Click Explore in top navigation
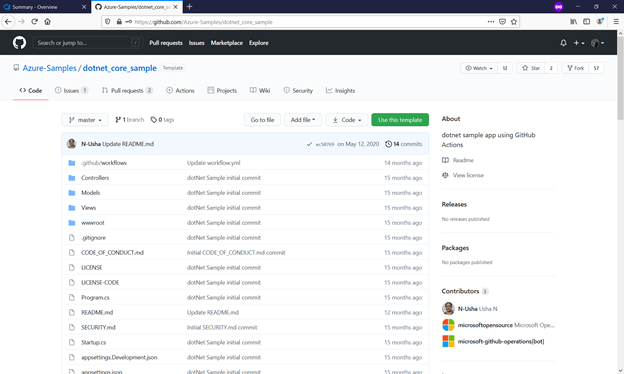 tap(259, 43)
